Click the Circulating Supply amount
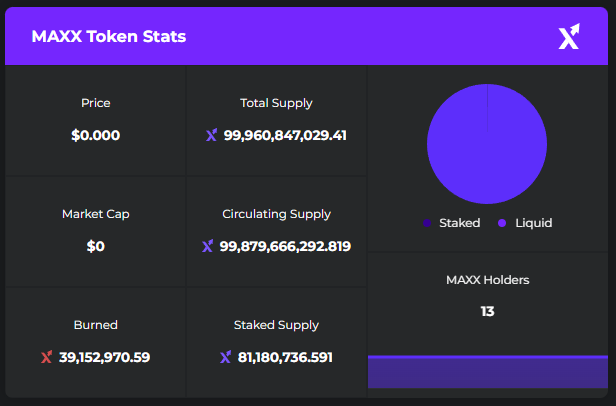Screen dimensions: 616x406 click(x=285, y=246)
